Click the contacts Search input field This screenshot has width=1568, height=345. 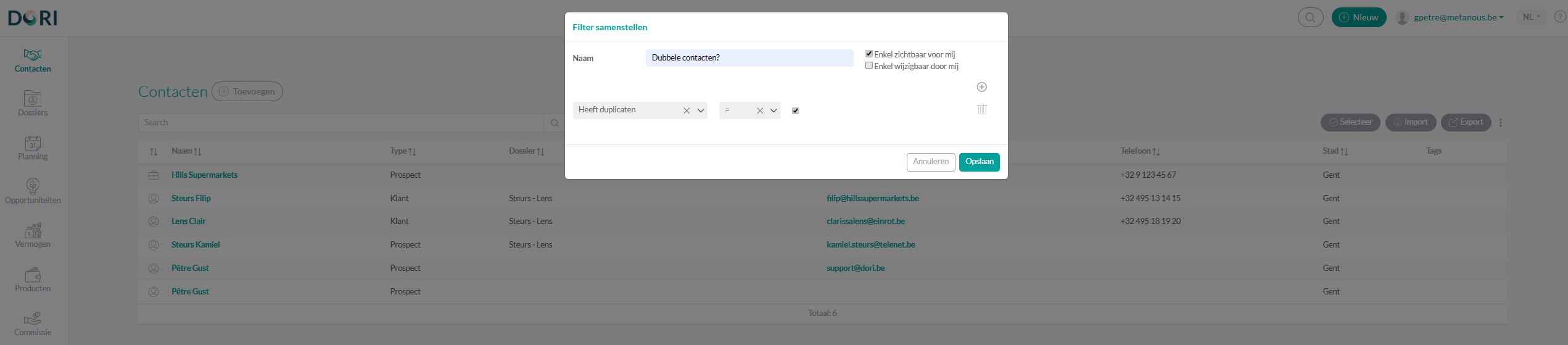[341, 123]
